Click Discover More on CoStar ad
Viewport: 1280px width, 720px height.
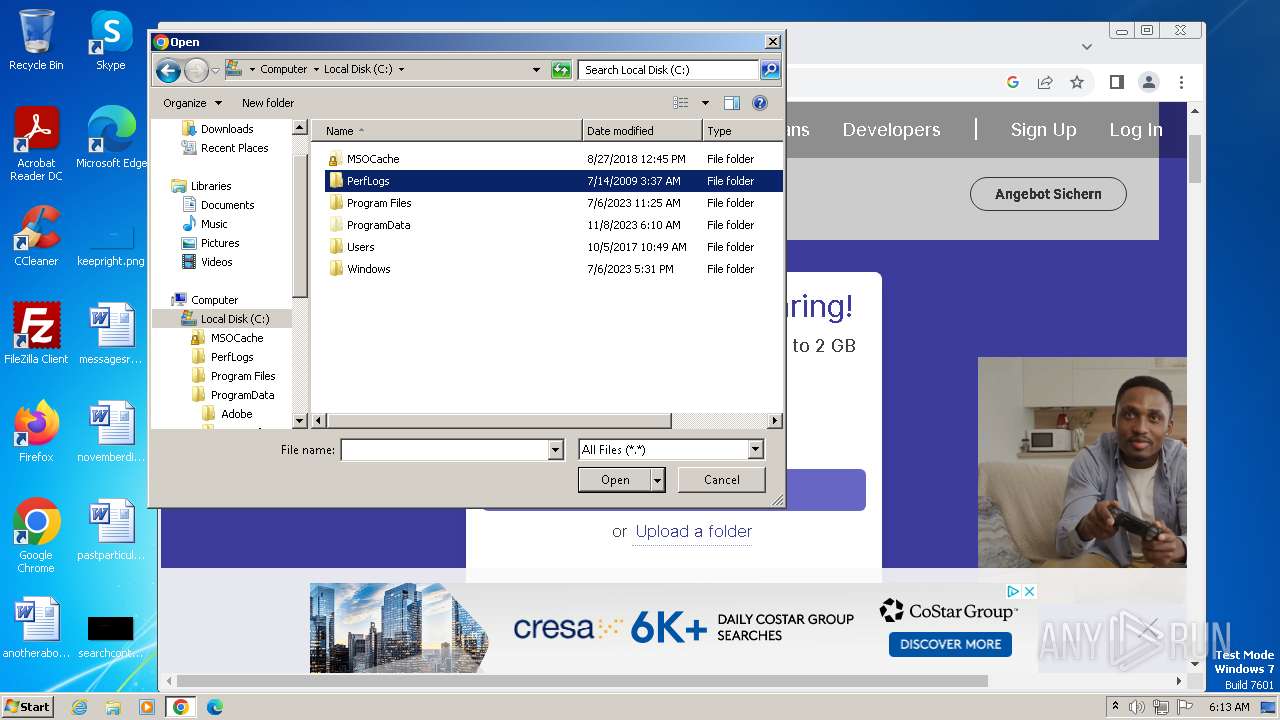click(950, 644)
